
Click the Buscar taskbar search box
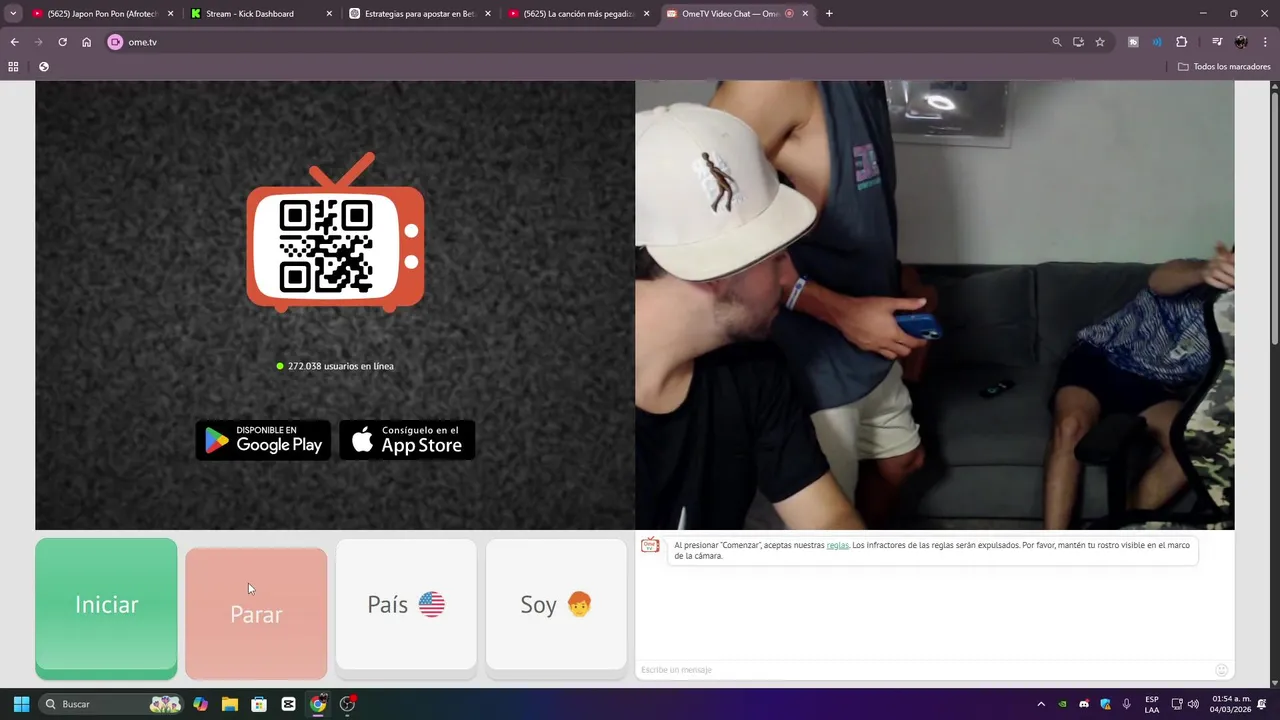tap(111, 704)
